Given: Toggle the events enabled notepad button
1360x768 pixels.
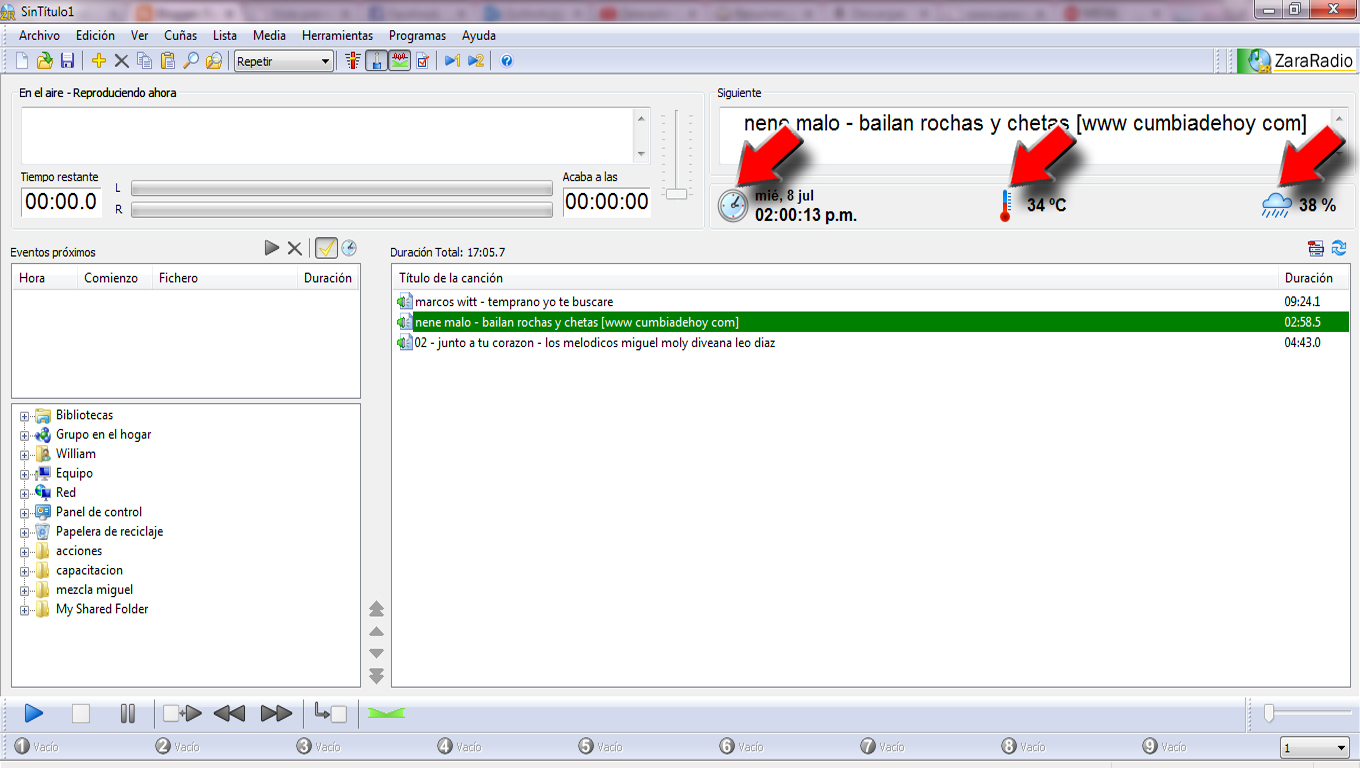Looking at the screenshot, I should (x=326, y=248).
